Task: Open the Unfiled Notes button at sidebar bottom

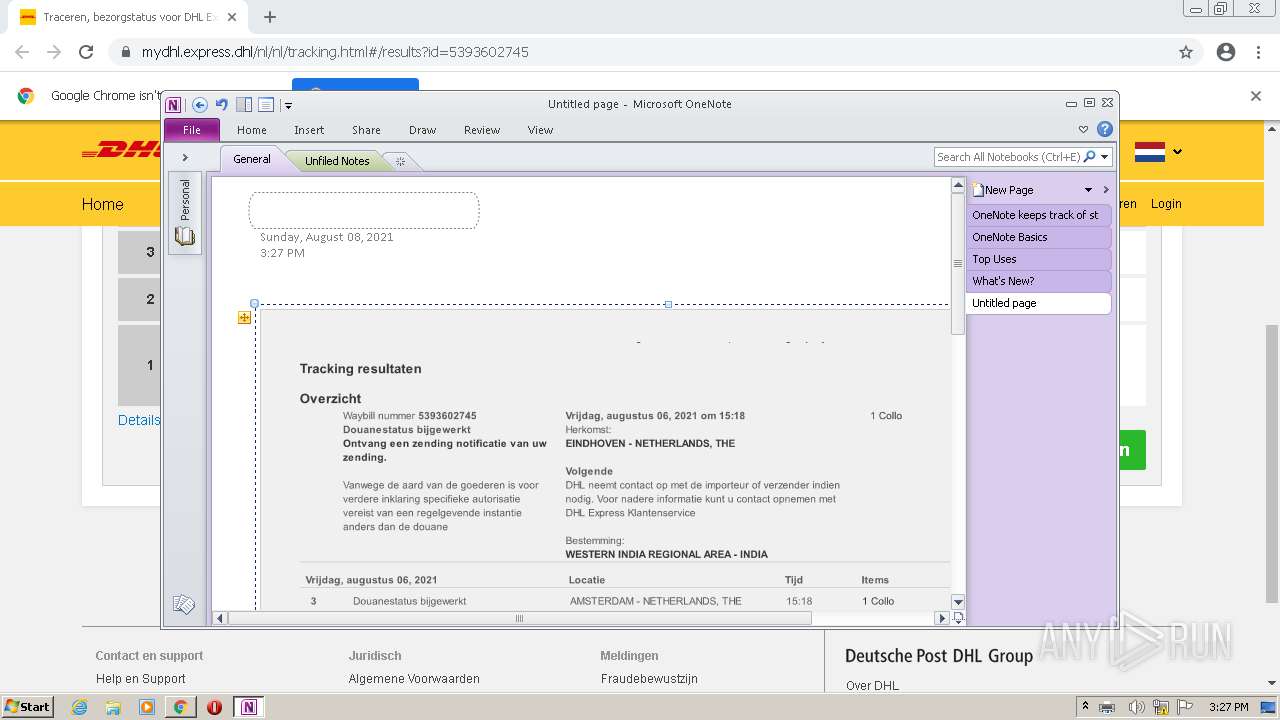Action: coord(184,604)
